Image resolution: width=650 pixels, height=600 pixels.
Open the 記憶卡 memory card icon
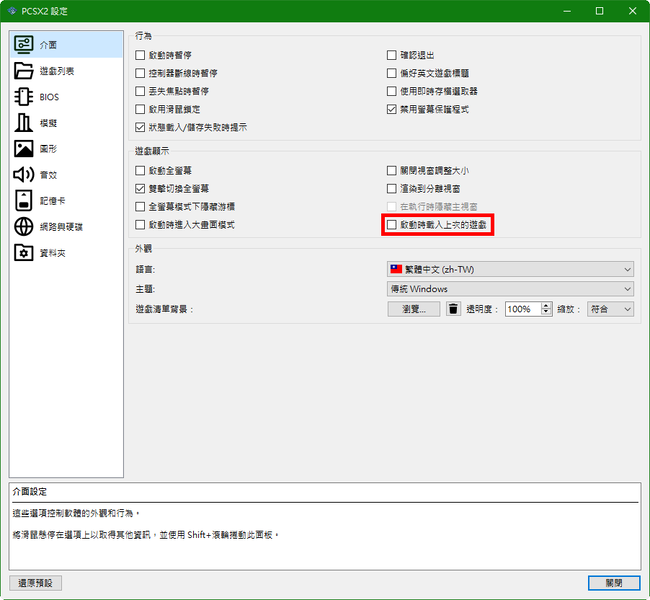(24, 201)
